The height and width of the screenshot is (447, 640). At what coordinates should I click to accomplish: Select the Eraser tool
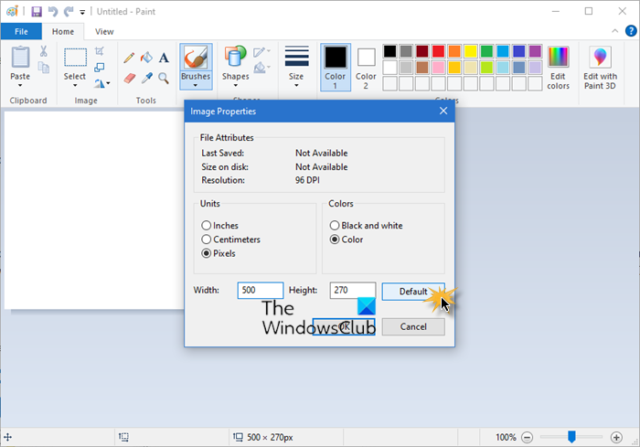coord(129,78)
